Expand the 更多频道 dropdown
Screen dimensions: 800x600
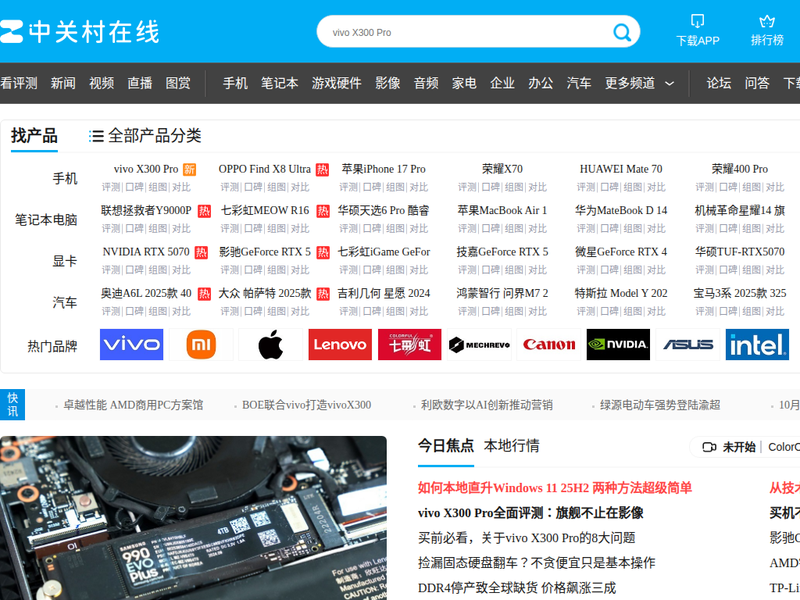point(640,83)
